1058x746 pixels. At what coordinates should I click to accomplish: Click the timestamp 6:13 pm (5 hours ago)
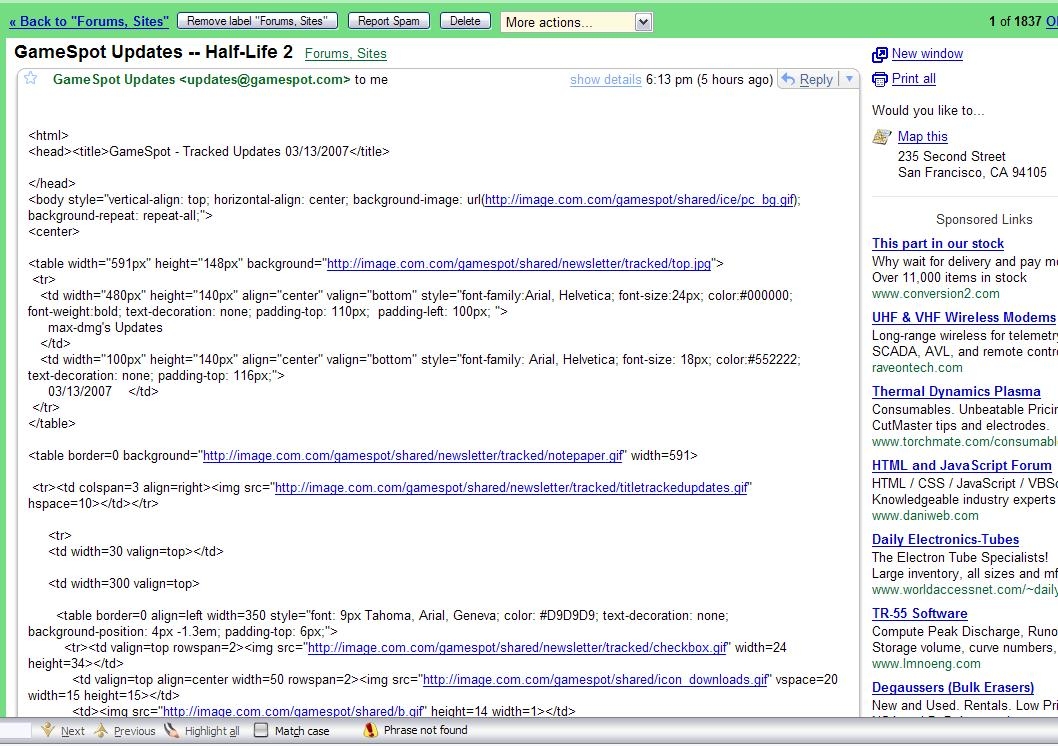pos(709,80)
